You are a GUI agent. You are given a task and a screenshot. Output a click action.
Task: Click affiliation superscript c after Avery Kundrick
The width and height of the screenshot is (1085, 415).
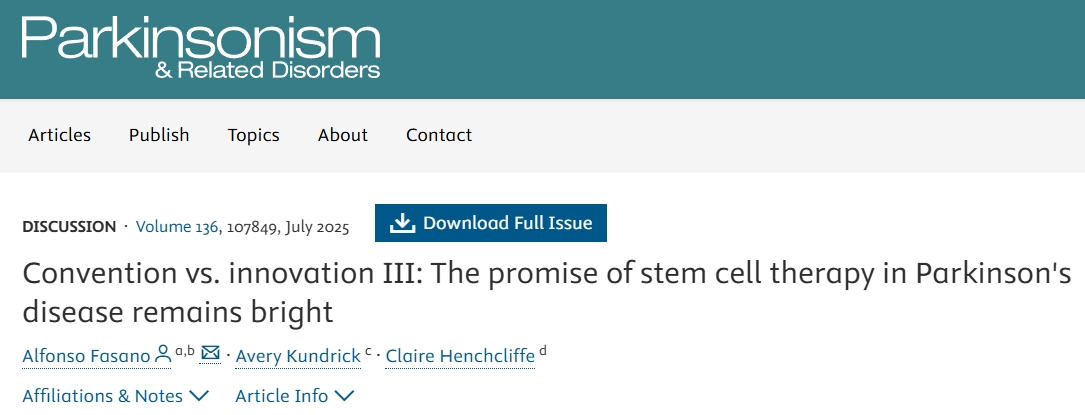click(x=368, y=350)
